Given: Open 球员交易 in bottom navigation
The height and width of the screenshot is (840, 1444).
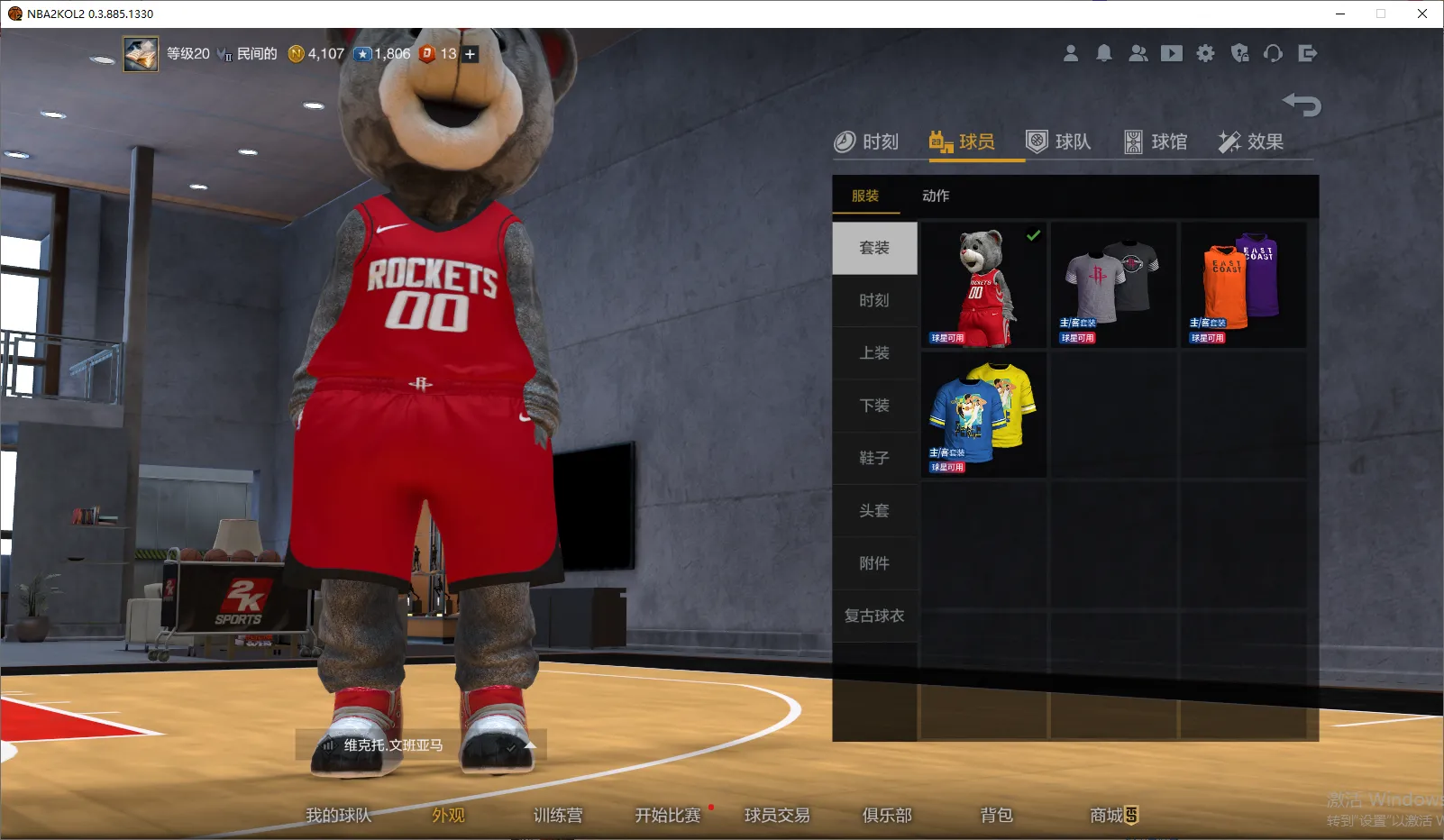Looking at the screenshot, I should click(x=777, y=815).
